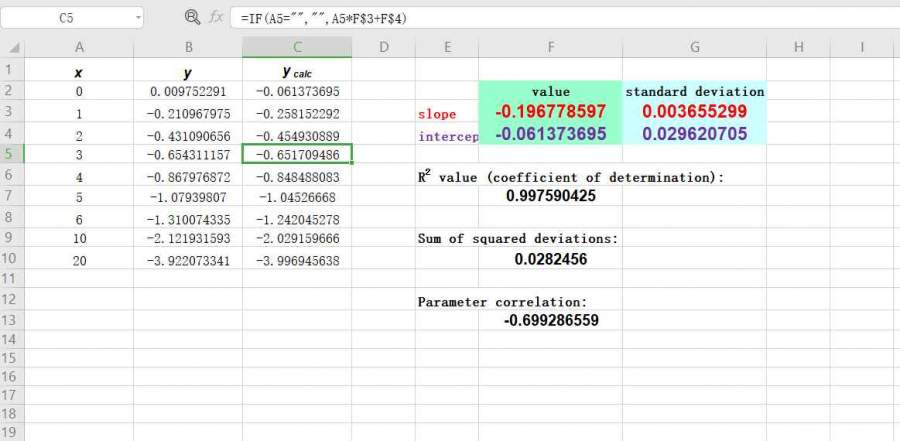Click slope standard deviation 0.003655299 cell
The width and height of the screenshot is (900, 441).
(694, 112)
